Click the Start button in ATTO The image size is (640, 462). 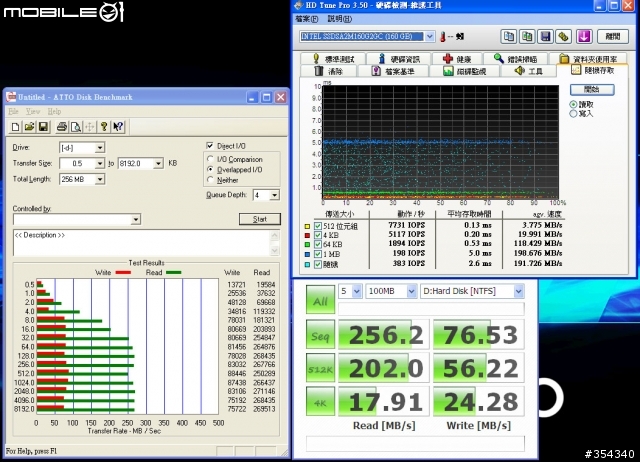(260, 219)
